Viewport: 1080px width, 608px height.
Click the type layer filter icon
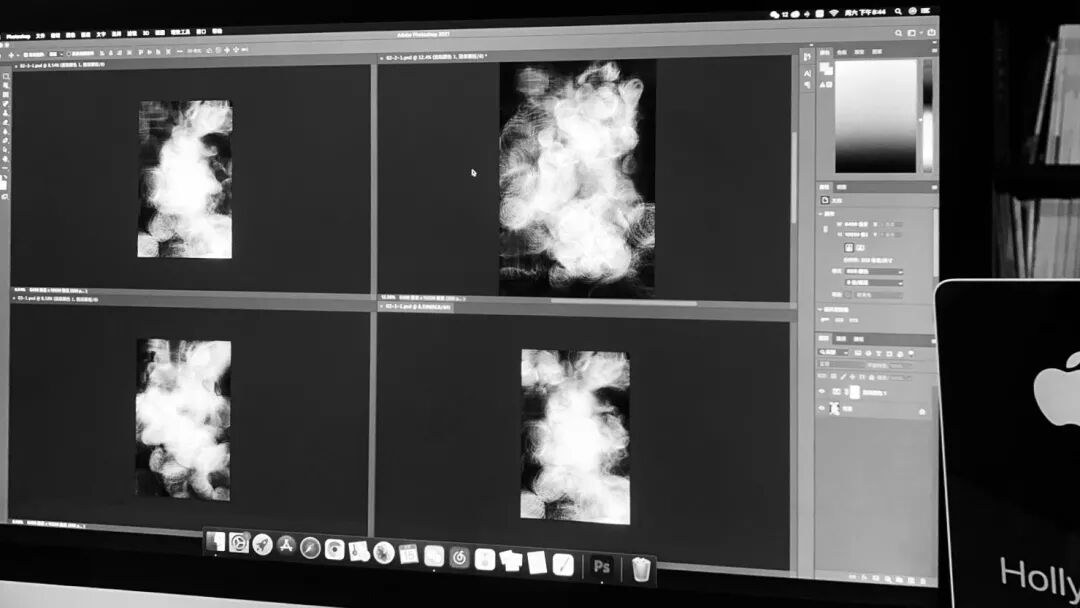pyautogui.click(x=879, y=353)
